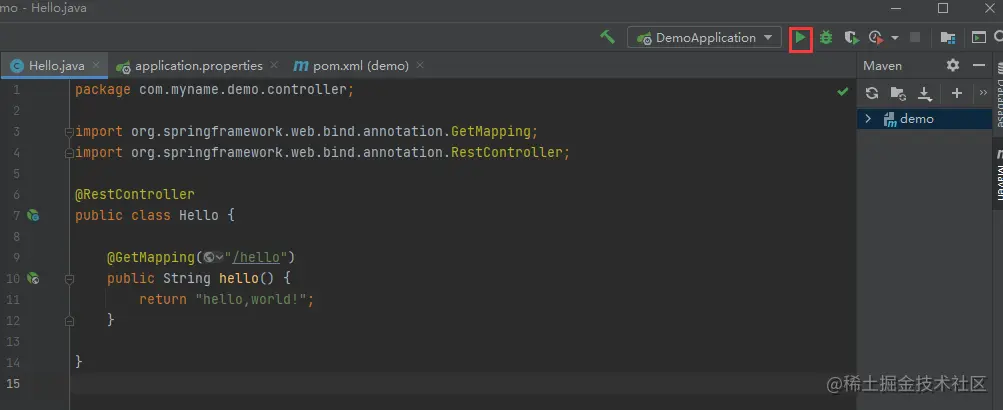Maximize the IDE window
The height and width of the screenshot is (410, 1003).
[x=943, y=8]
